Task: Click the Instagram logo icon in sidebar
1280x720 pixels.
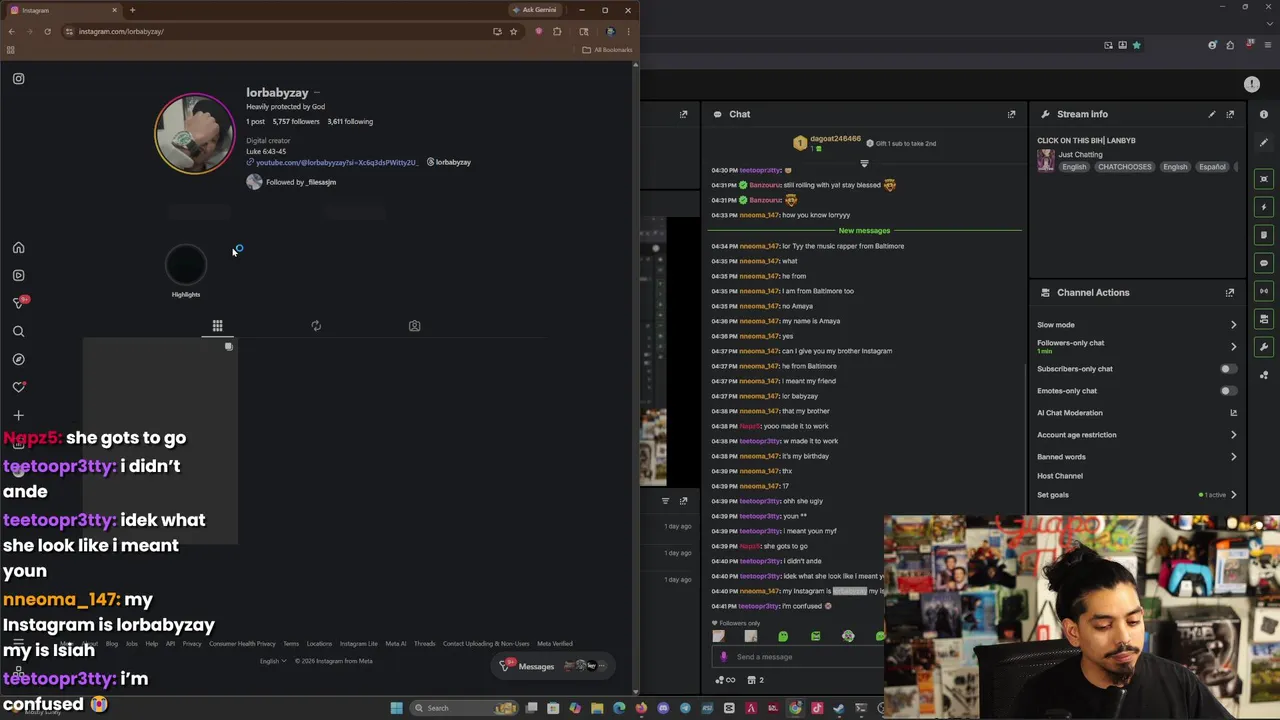Action: pyautogui.click(x=18, y=79)
